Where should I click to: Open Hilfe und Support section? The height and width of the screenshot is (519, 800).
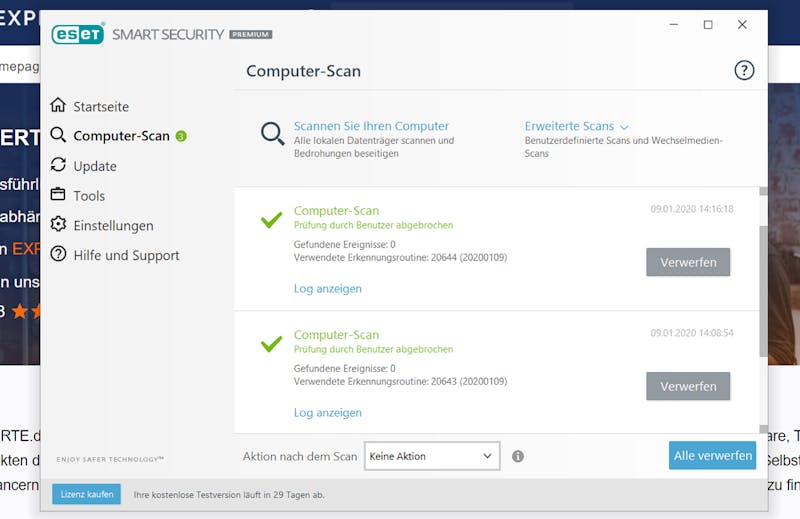pos(127,255)
